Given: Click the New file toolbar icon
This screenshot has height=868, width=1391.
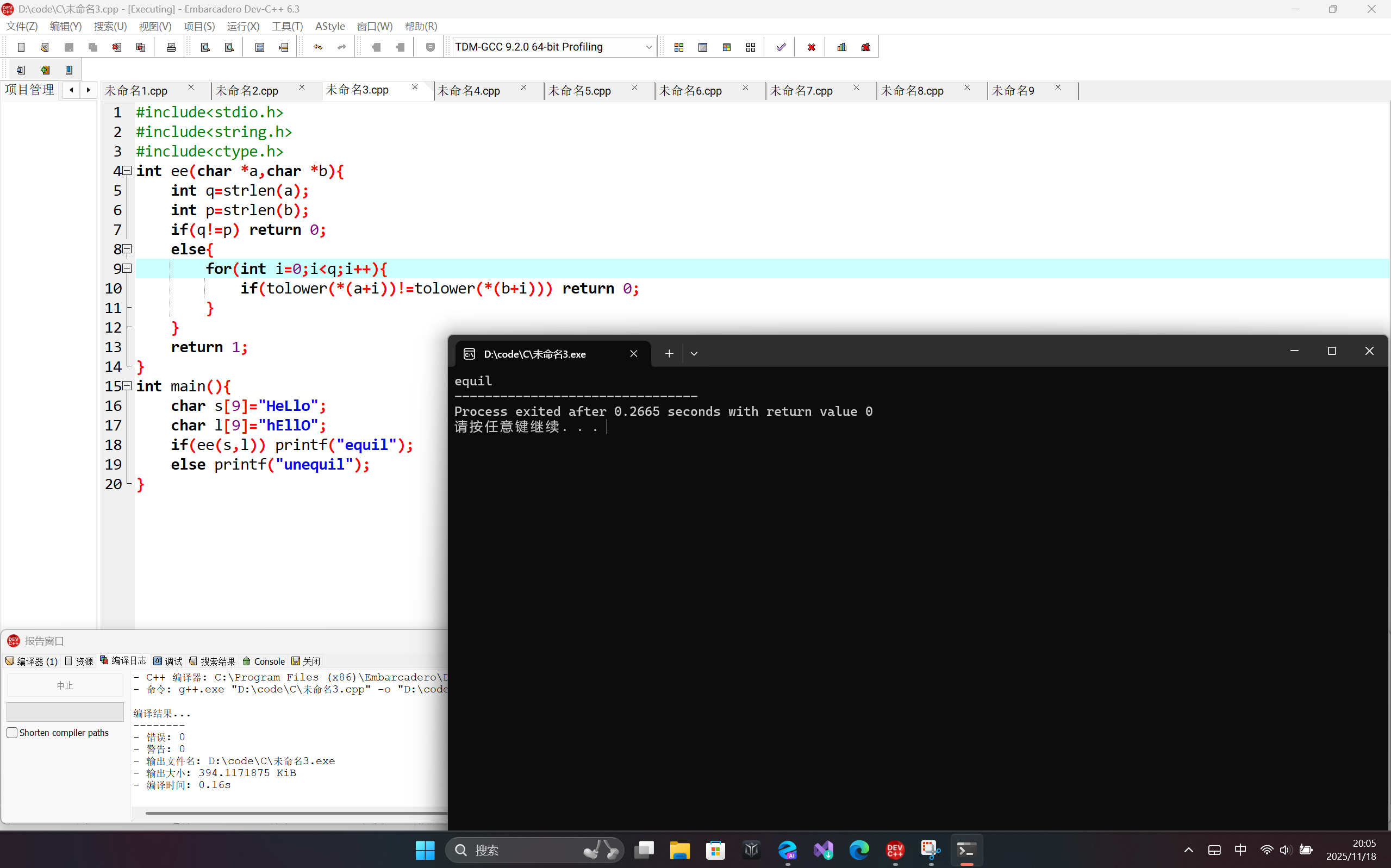Looking at the screenshot, I should pyautogui.click(x=21, y=47).
